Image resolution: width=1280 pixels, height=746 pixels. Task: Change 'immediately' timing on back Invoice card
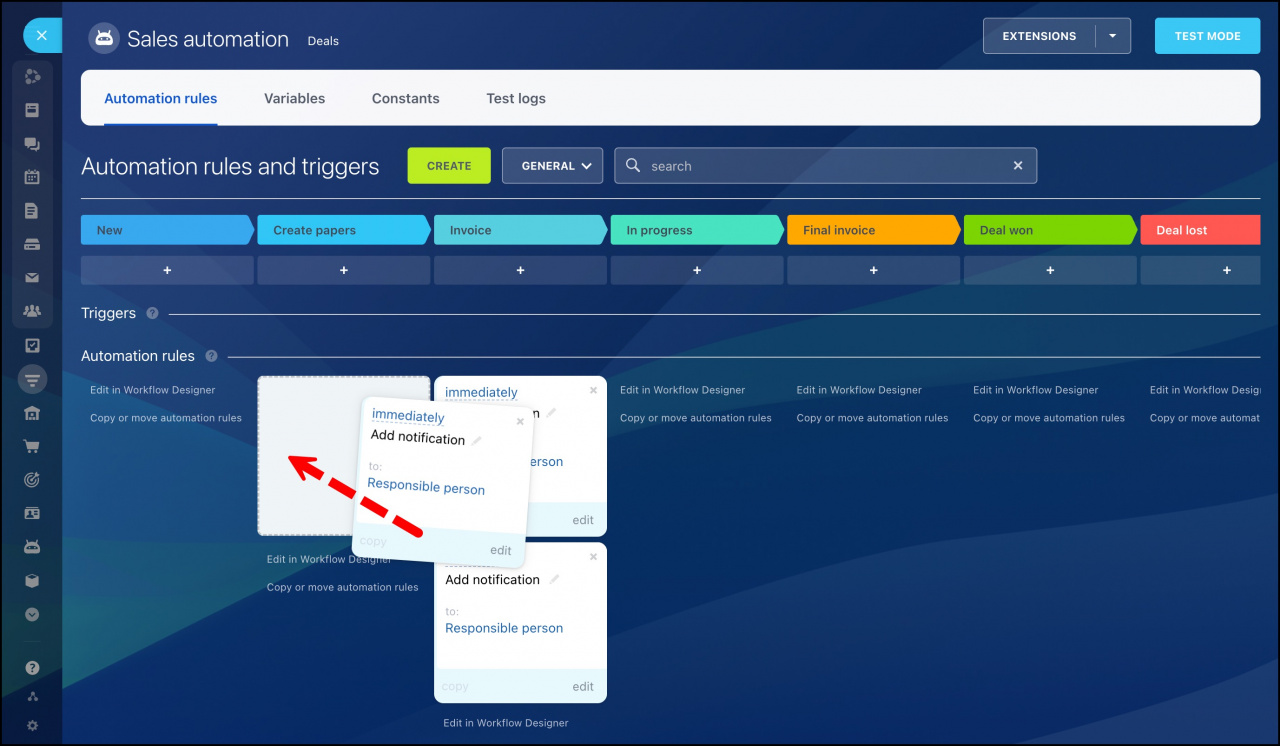(481, 393)
